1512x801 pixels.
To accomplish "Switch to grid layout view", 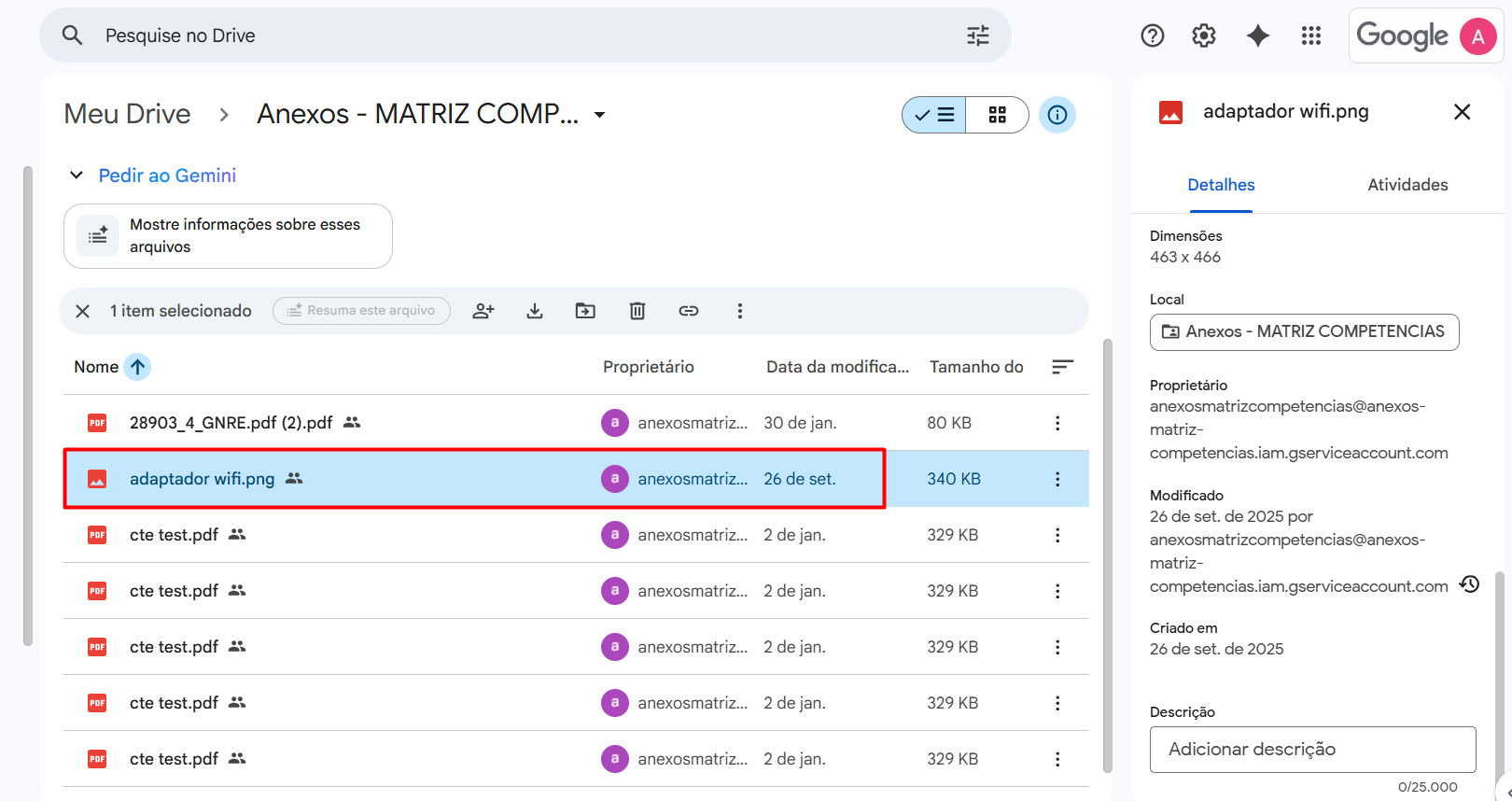I will [997, 115].
